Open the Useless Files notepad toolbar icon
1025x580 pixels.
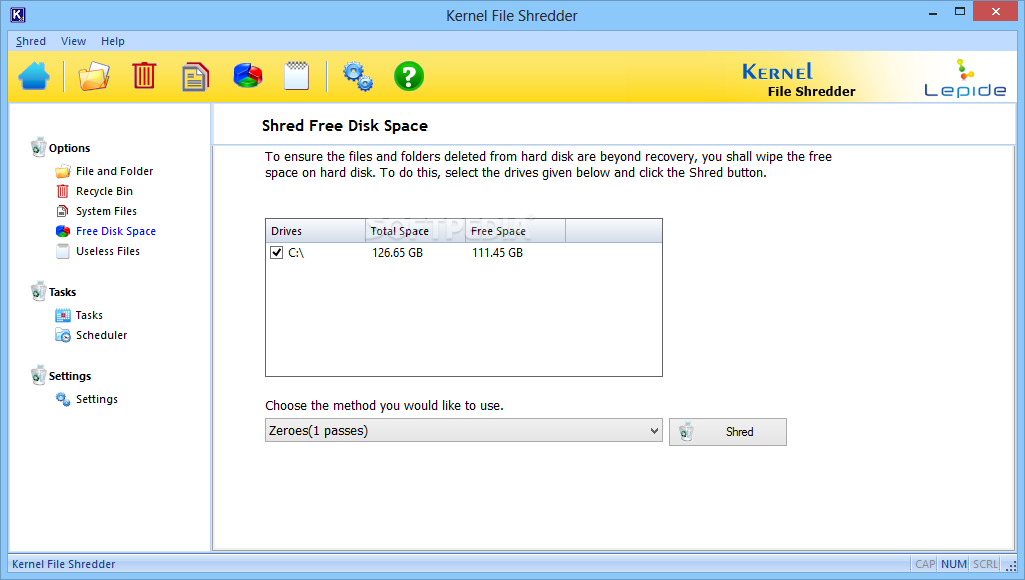(297, 76)
